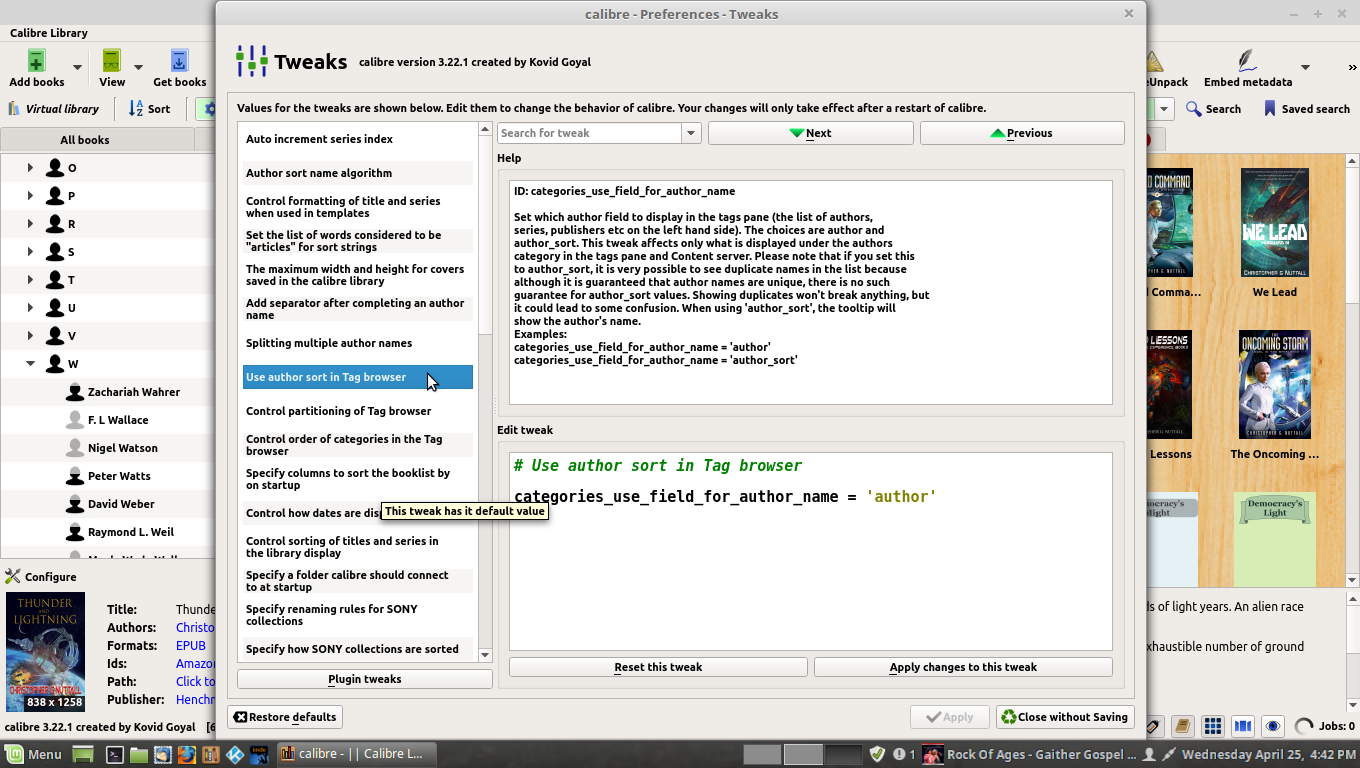Click the book details layout icon
1360x768 pixels.
point(1183,727)
